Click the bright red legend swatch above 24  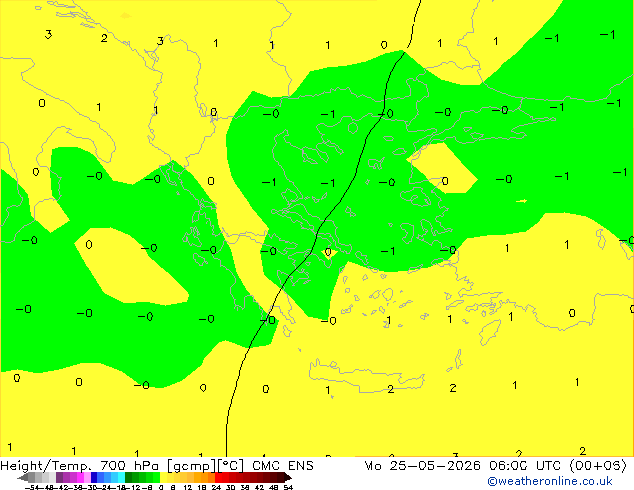[218, 477]
